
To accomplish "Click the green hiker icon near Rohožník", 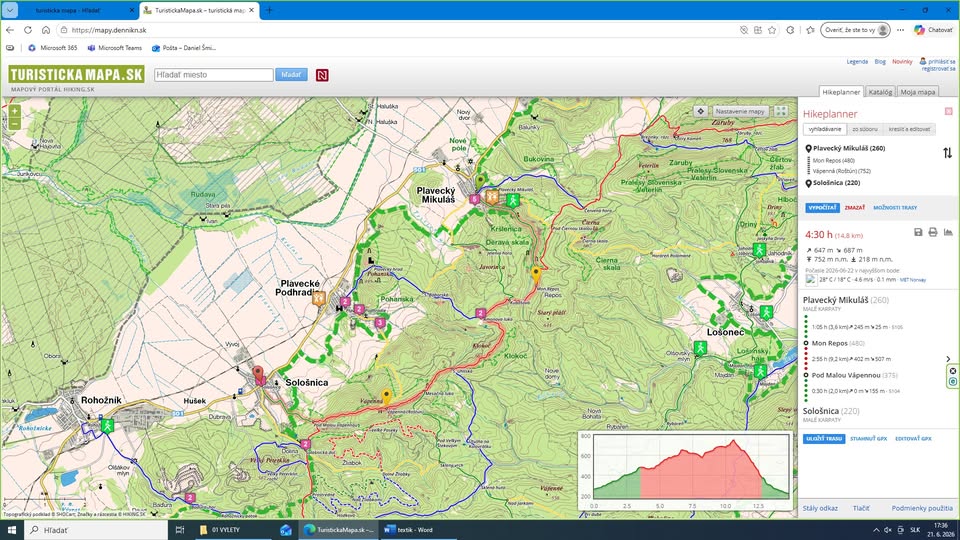I will (x=107, y=425).
